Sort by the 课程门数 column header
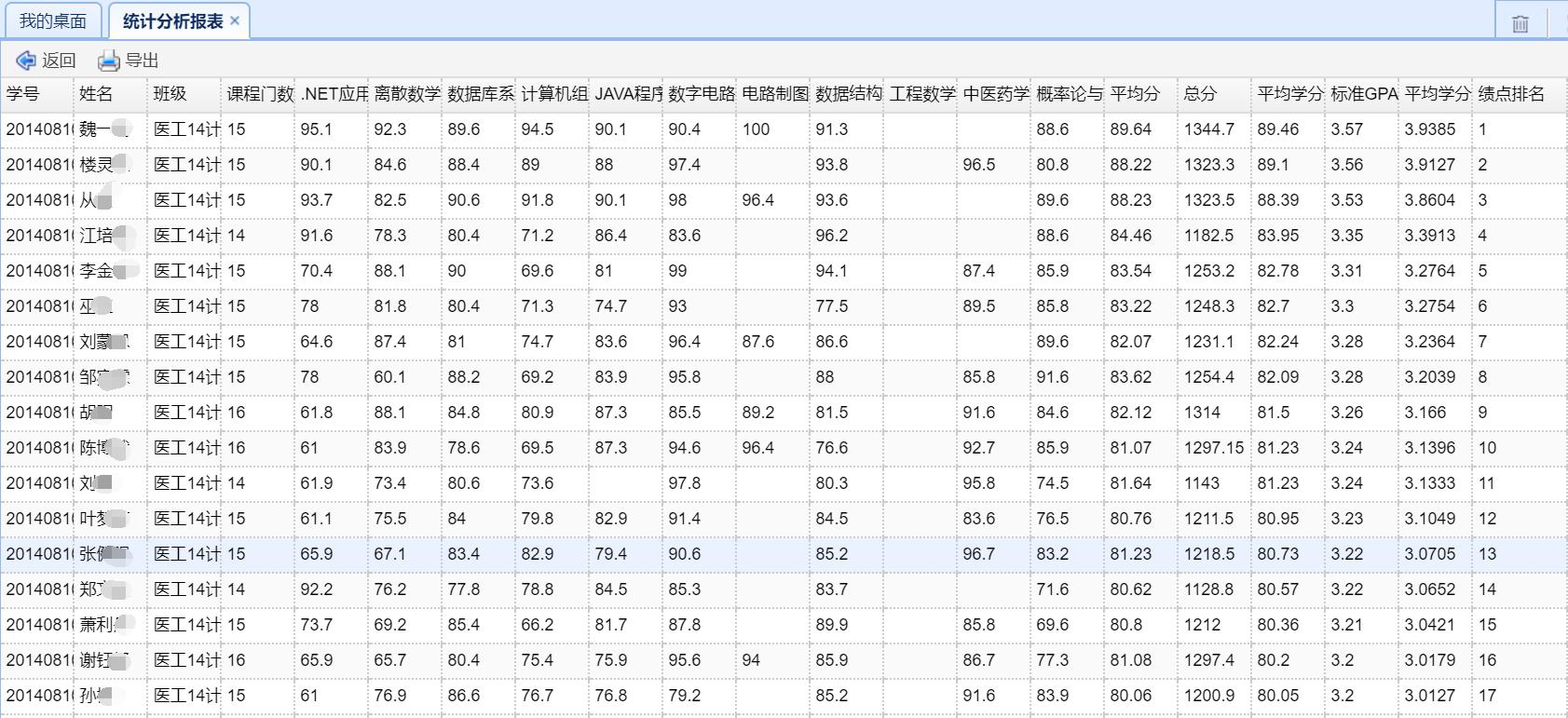This screenshot has height=718, width=1568. coord(259,94)
